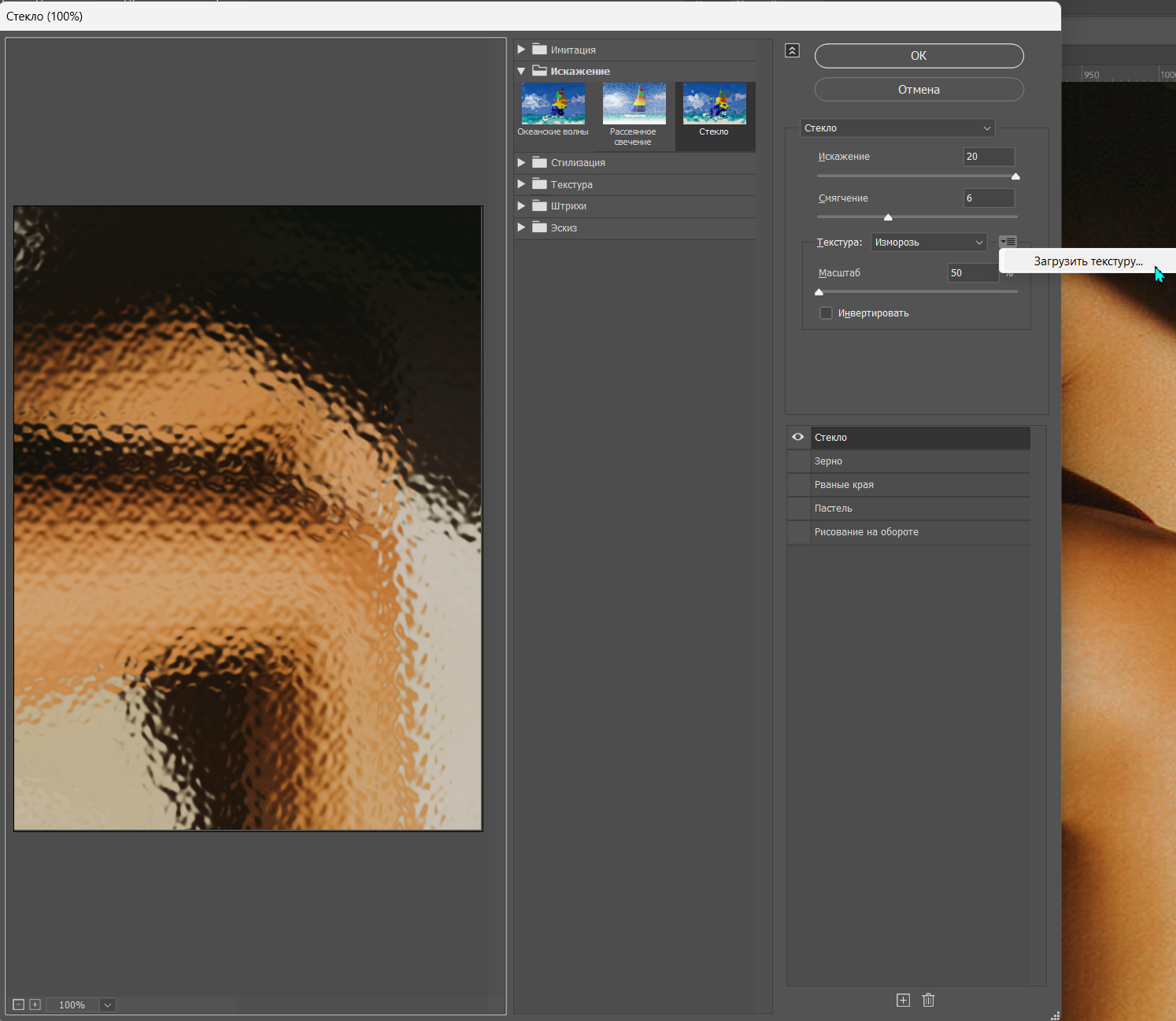Click the new effect layer icon
The image size is (1176, 1021).
903,1000
